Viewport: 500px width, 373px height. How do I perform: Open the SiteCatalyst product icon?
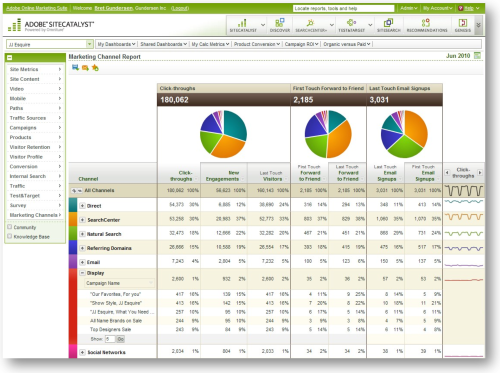point(243,25)
